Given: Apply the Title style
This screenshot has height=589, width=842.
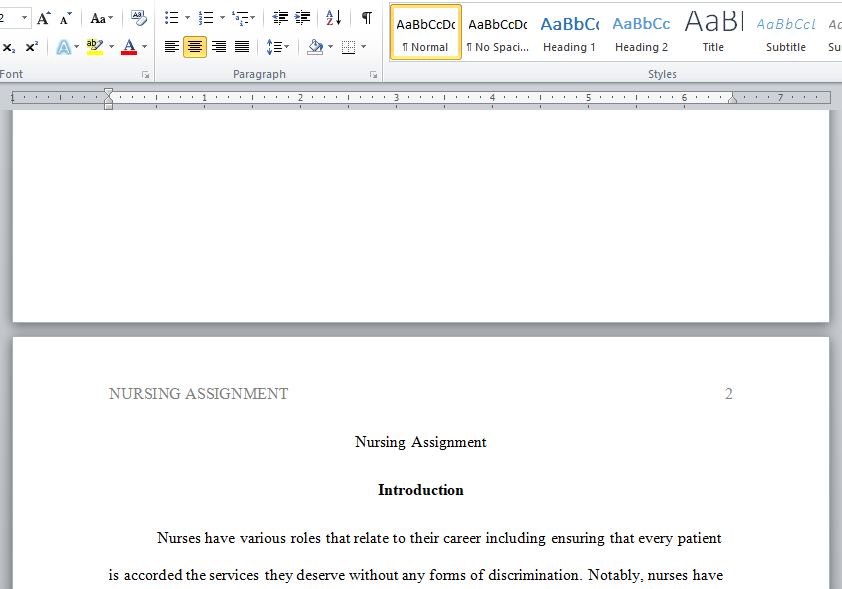Looking at the screenshot, I should pyautogui.click(x=713, y=32).
